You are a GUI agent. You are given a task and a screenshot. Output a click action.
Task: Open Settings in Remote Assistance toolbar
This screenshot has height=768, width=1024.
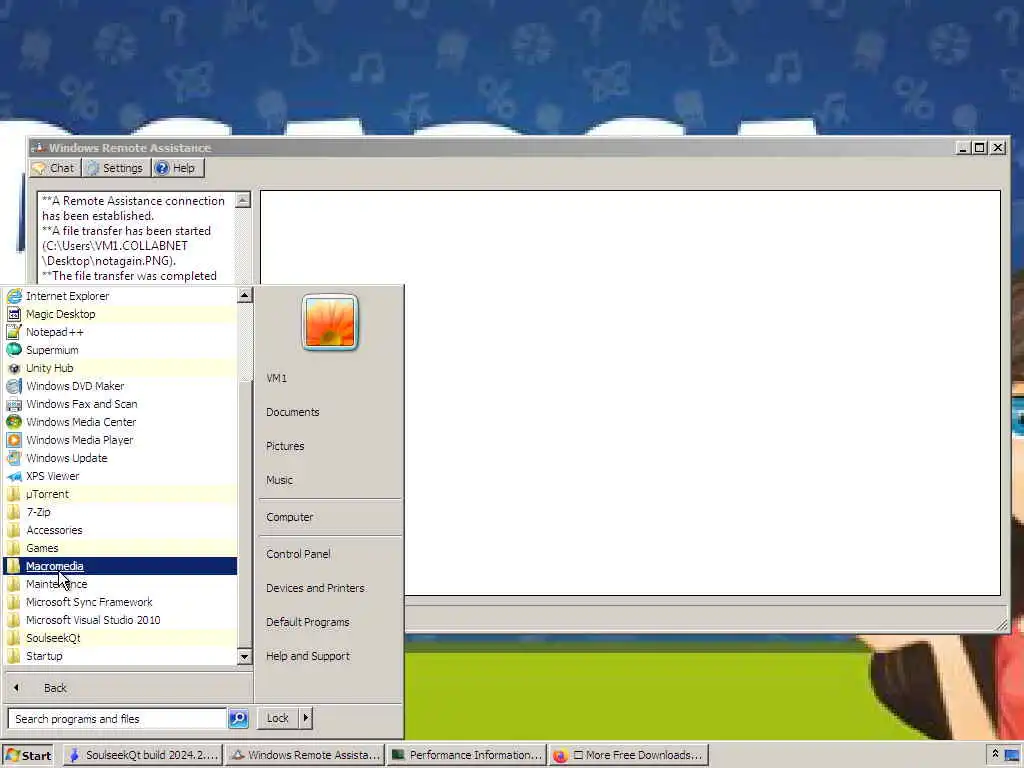[116, 168]
